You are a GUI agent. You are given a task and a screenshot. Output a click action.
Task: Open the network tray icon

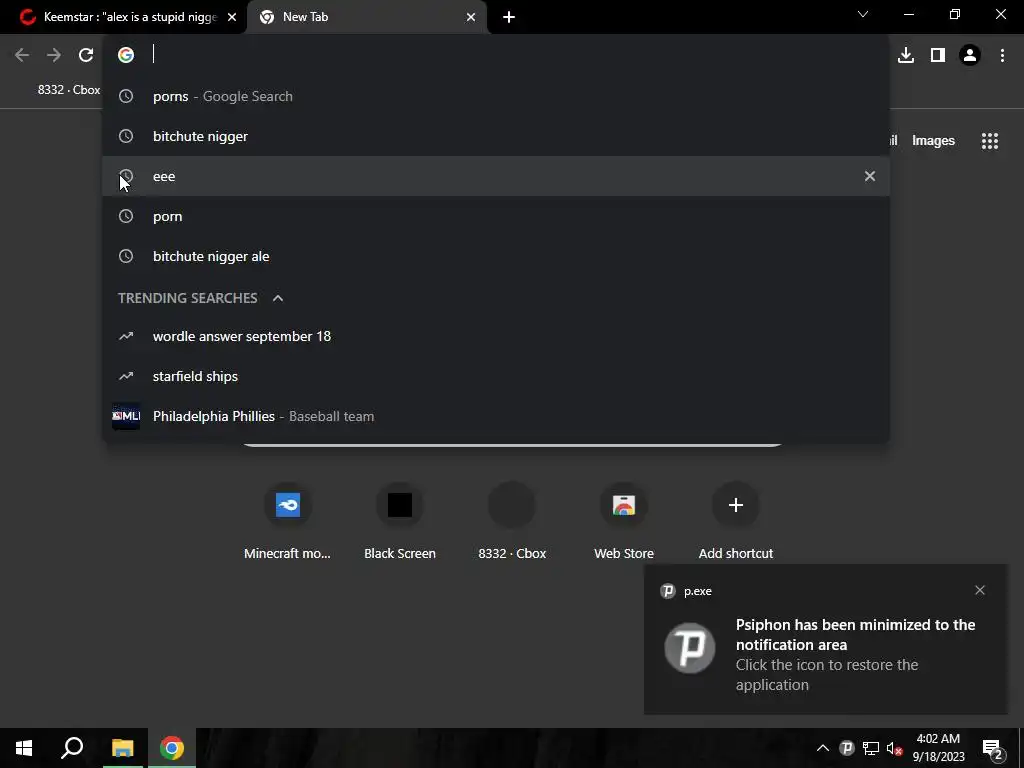(x=871, y=748)
